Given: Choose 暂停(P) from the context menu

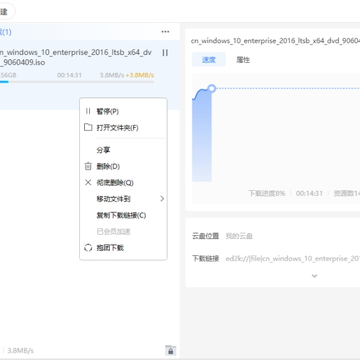Looking at the screenshot, I should pos(108,111).
